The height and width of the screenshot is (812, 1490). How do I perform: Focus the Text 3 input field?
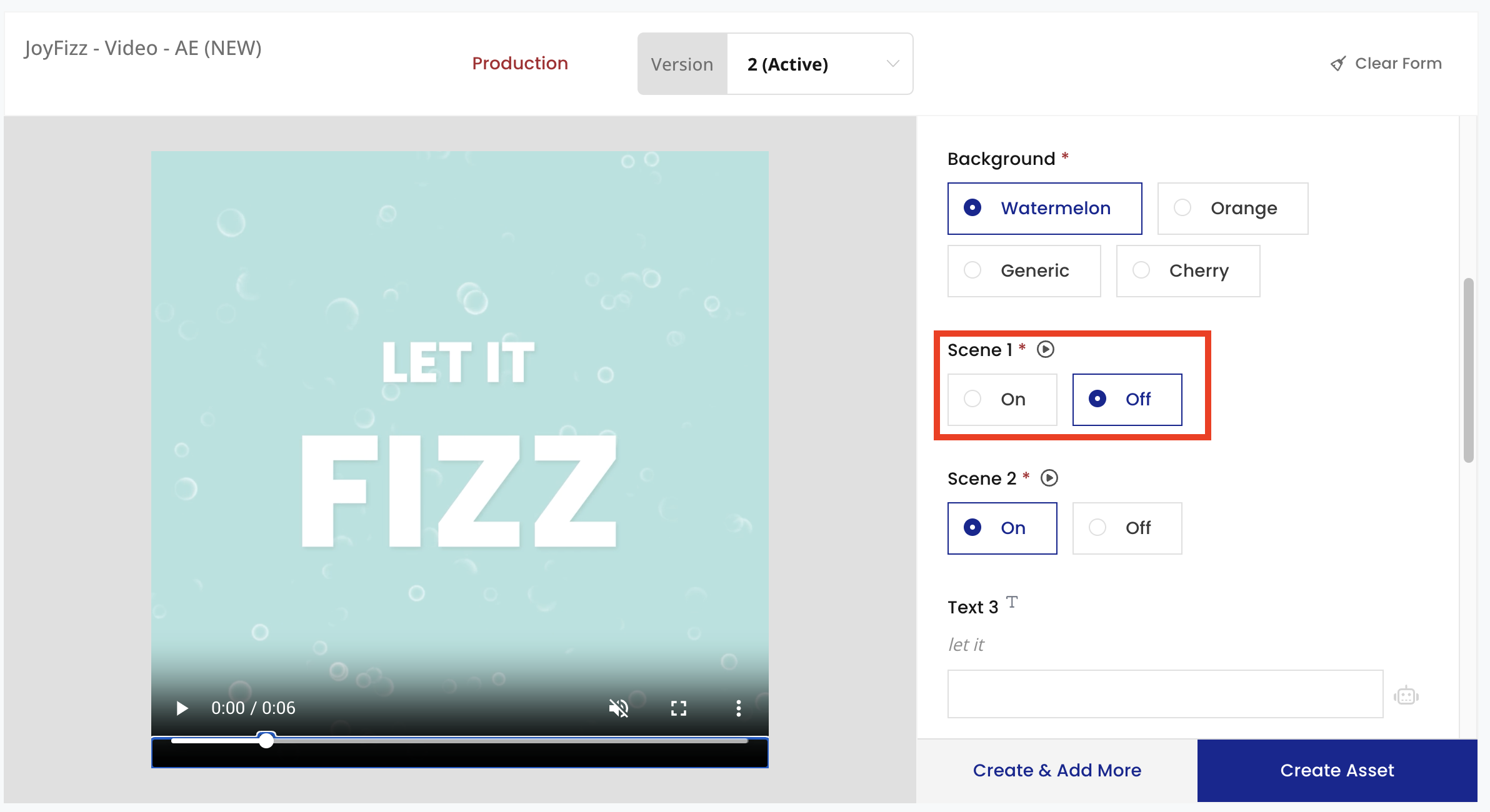1165,694
